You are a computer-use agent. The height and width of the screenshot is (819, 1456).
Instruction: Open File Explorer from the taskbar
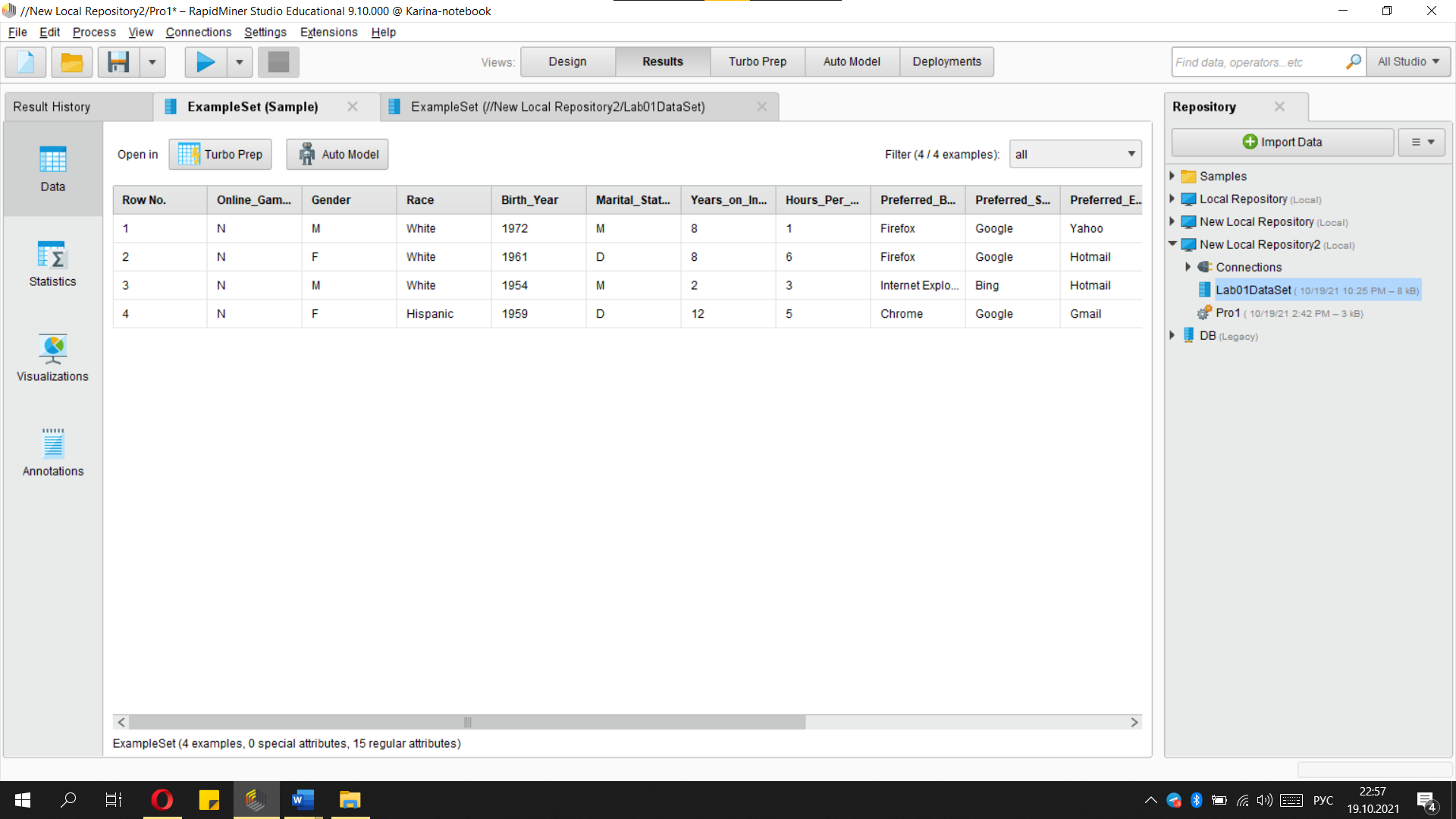[x=350, y=800]
